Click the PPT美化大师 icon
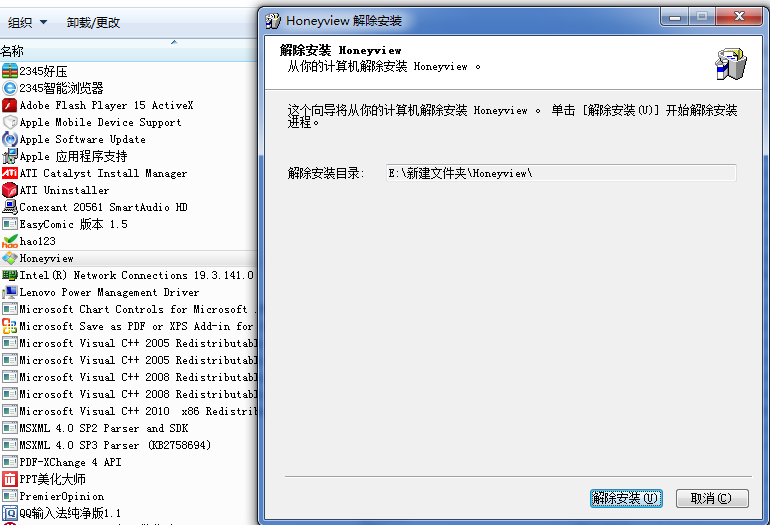Screen dimensions: 770x525 point(9,479)
